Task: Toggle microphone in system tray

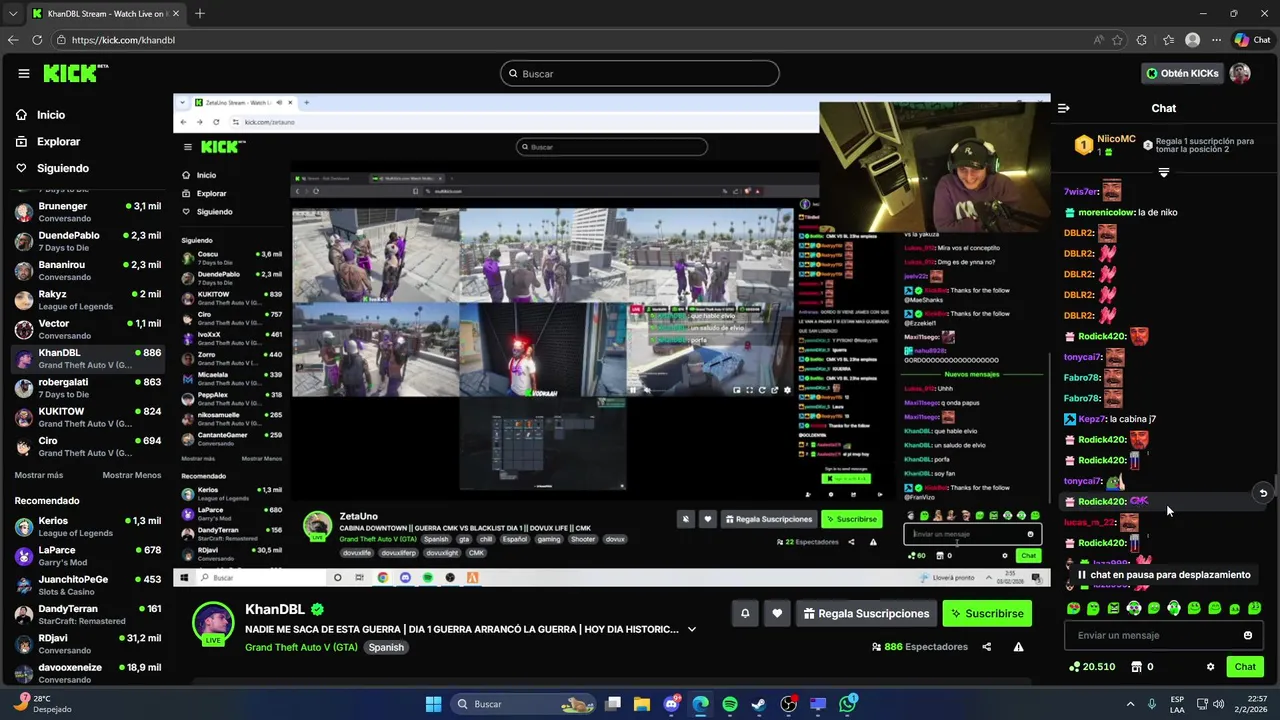Action: [1152, 704]
